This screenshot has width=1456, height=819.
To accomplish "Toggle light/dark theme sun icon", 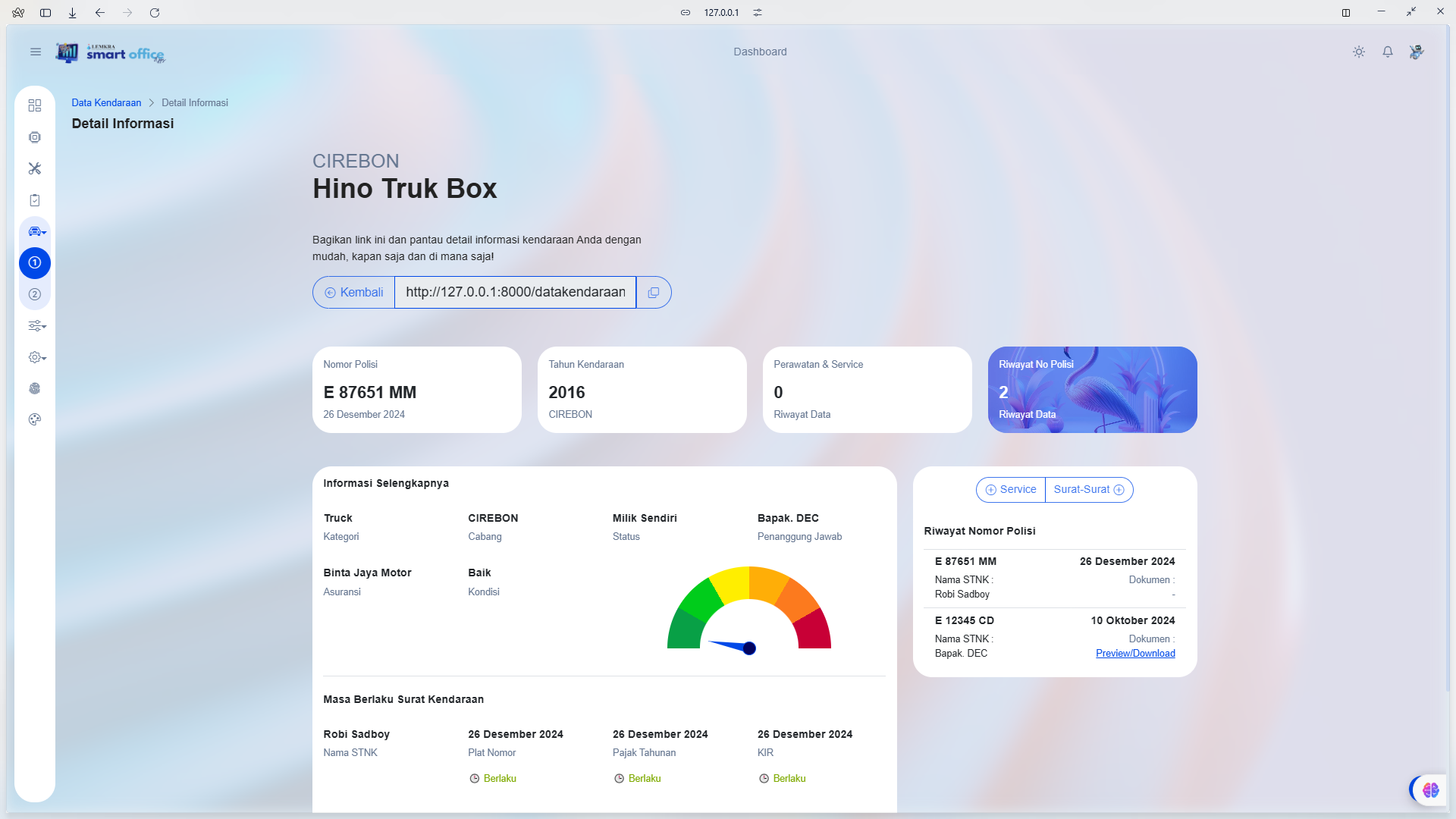I will coord(1358,52).
